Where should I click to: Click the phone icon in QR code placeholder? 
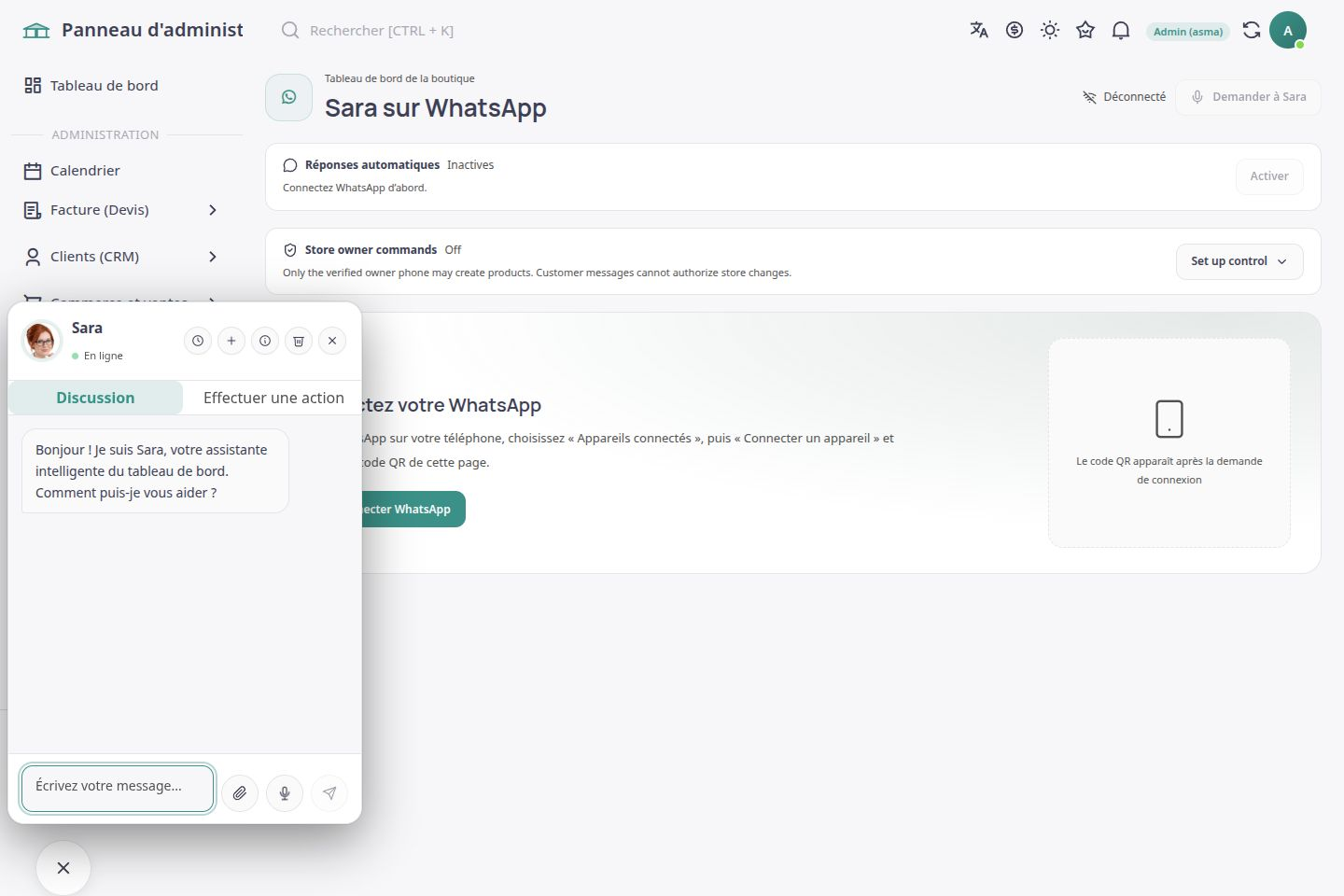coord(1169,419)
